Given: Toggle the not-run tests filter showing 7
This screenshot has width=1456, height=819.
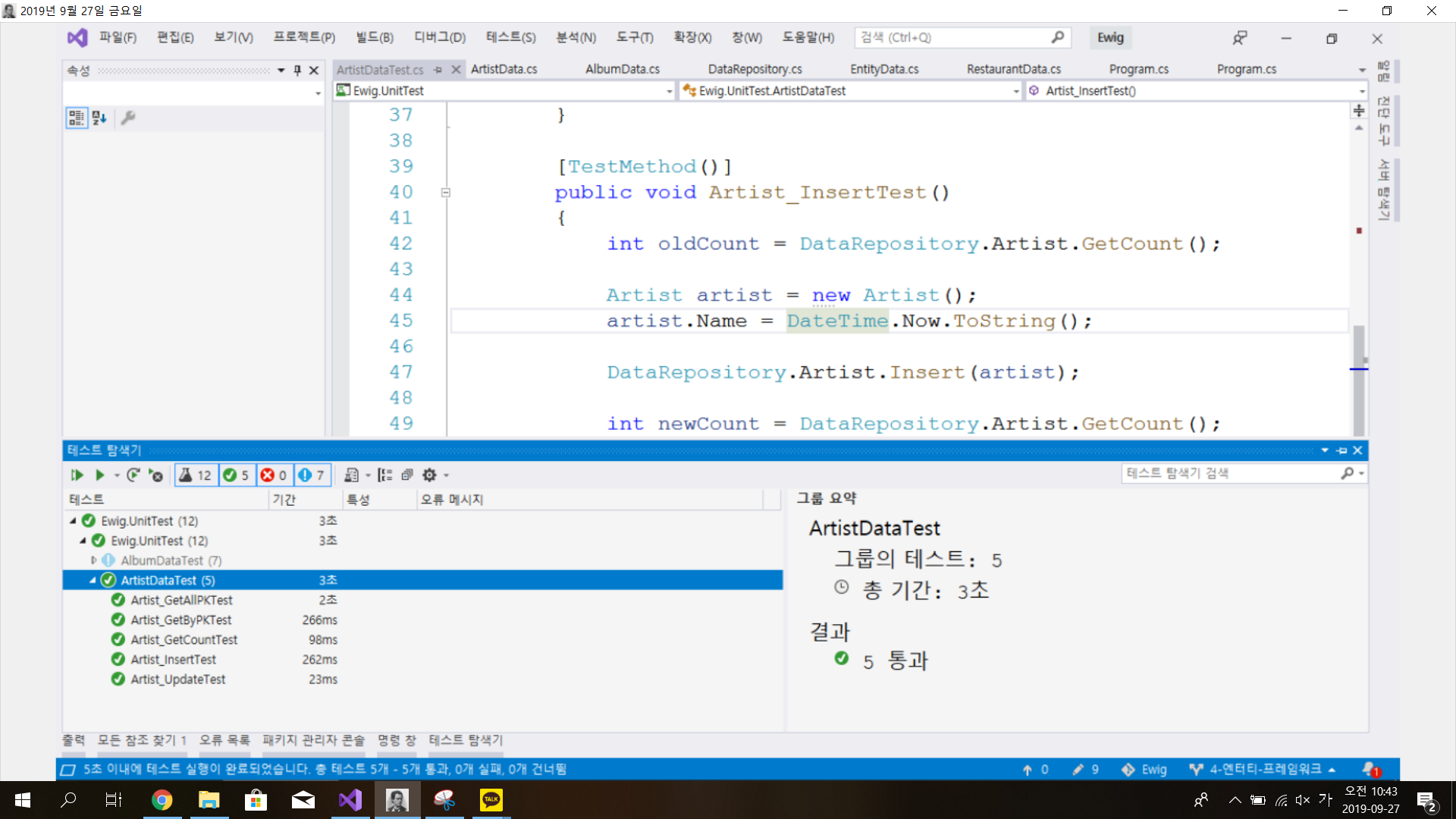Looking at the screenshot, I should coord(312,475).
